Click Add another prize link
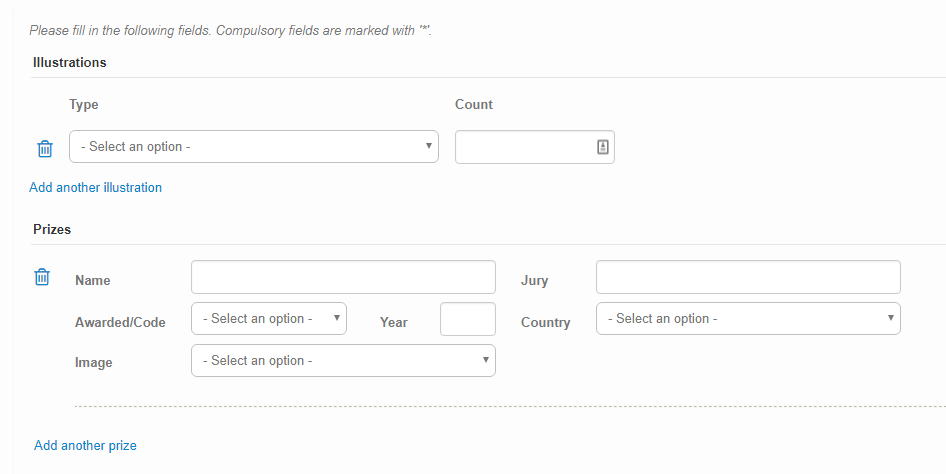 (85, 446)
